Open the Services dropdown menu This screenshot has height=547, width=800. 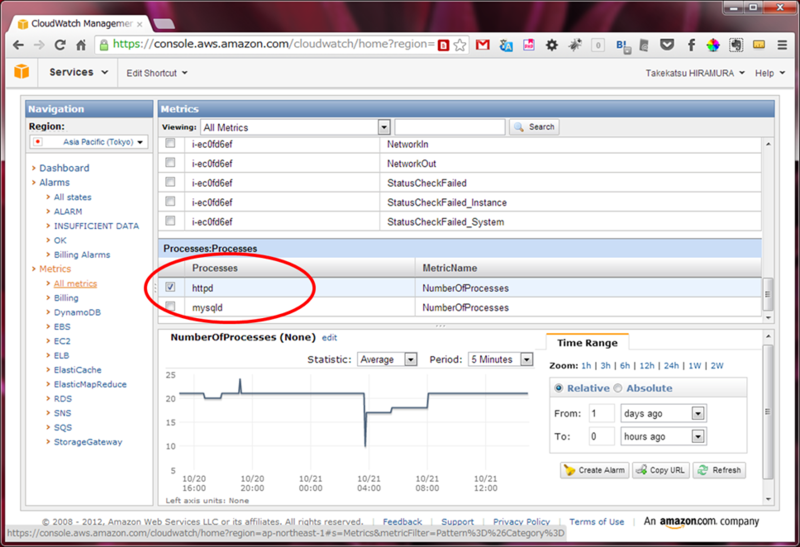click(79, 72)
